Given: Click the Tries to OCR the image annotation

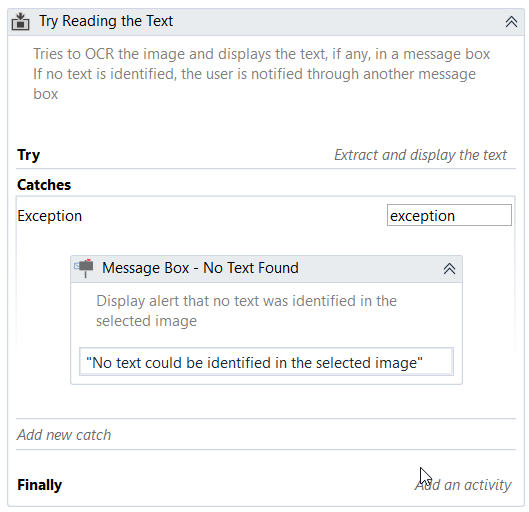Looking at the screenshot, I should coord(261,74).
